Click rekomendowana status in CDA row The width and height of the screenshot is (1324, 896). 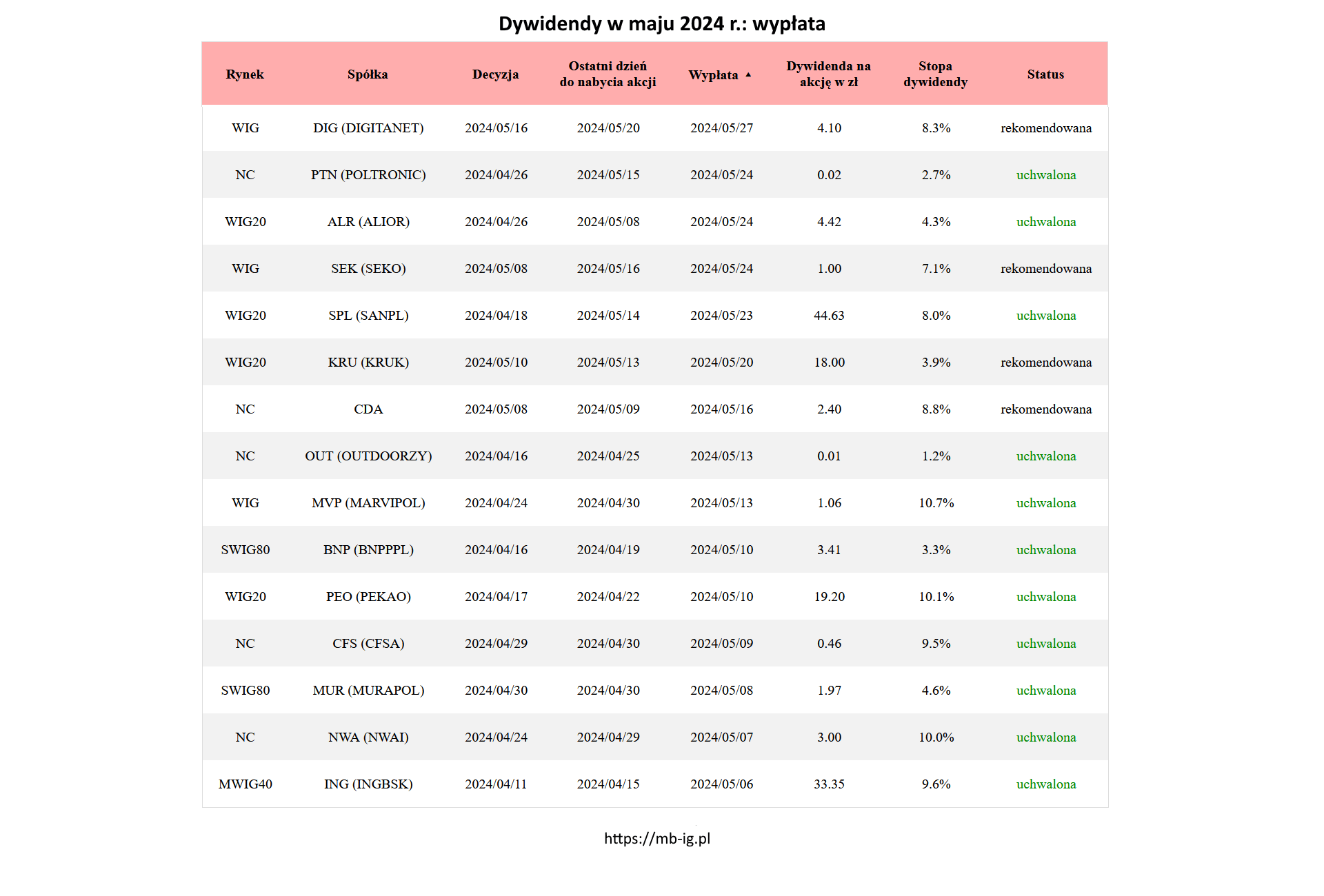pyautogui.click(x=1045, y=409)
